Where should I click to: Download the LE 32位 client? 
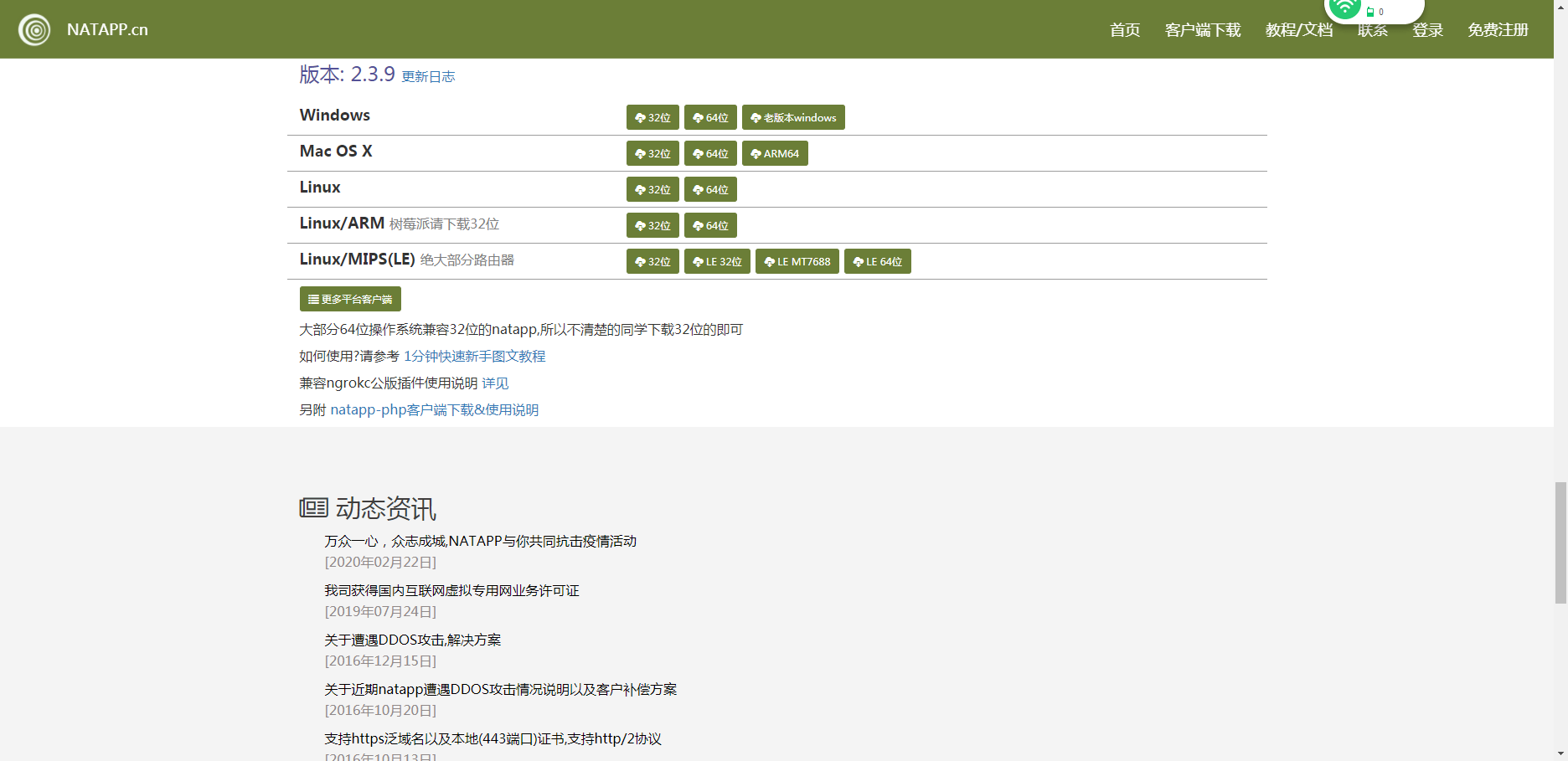[717, 261]
